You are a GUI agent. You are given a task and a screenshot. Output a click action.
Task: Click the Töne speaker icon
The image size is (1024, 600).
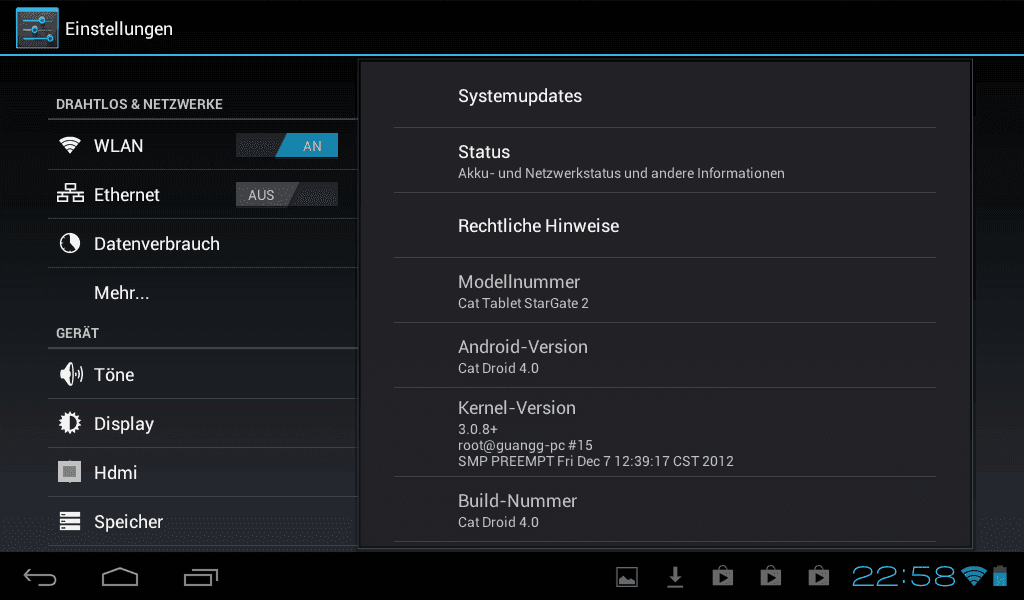click(x=71, y=374)
